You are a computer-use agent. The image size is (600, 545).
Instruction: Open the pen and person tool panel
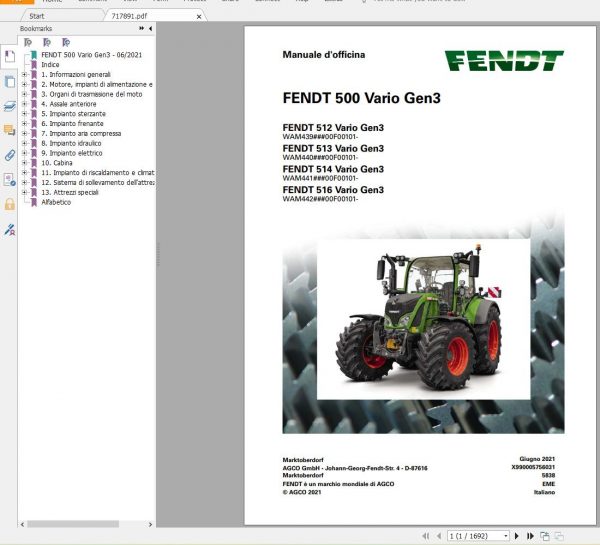pos(10,230)
